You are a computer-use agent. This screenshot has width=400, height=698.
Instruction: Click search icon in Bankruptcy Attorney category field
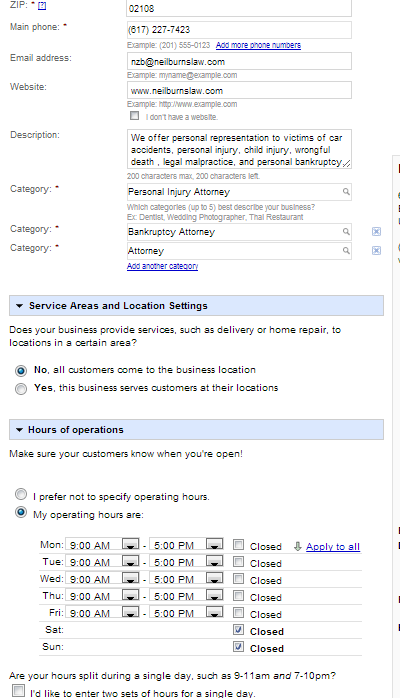(346, 231)
